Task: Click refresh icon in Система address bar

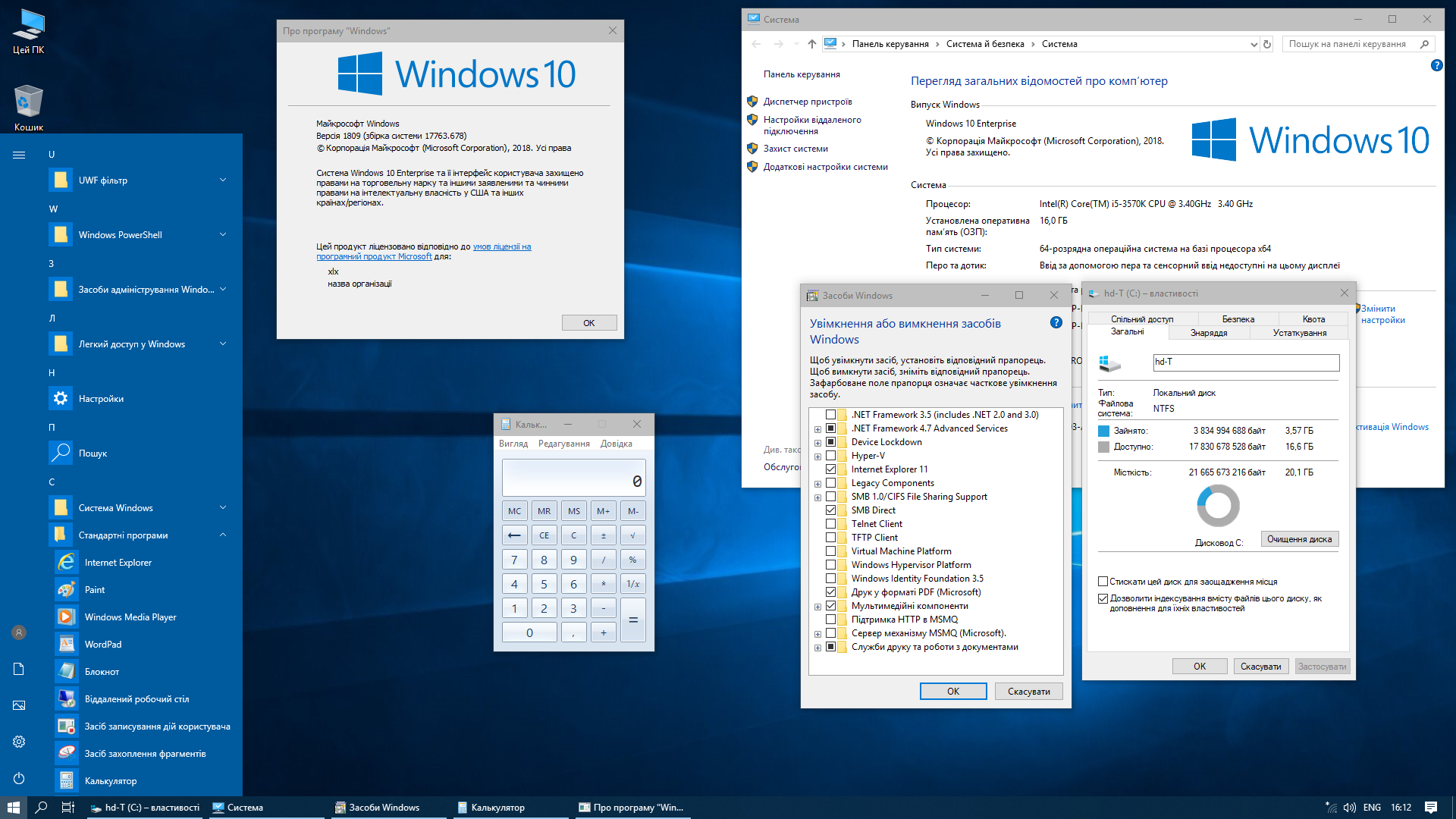Action: tap(1267, 44)
